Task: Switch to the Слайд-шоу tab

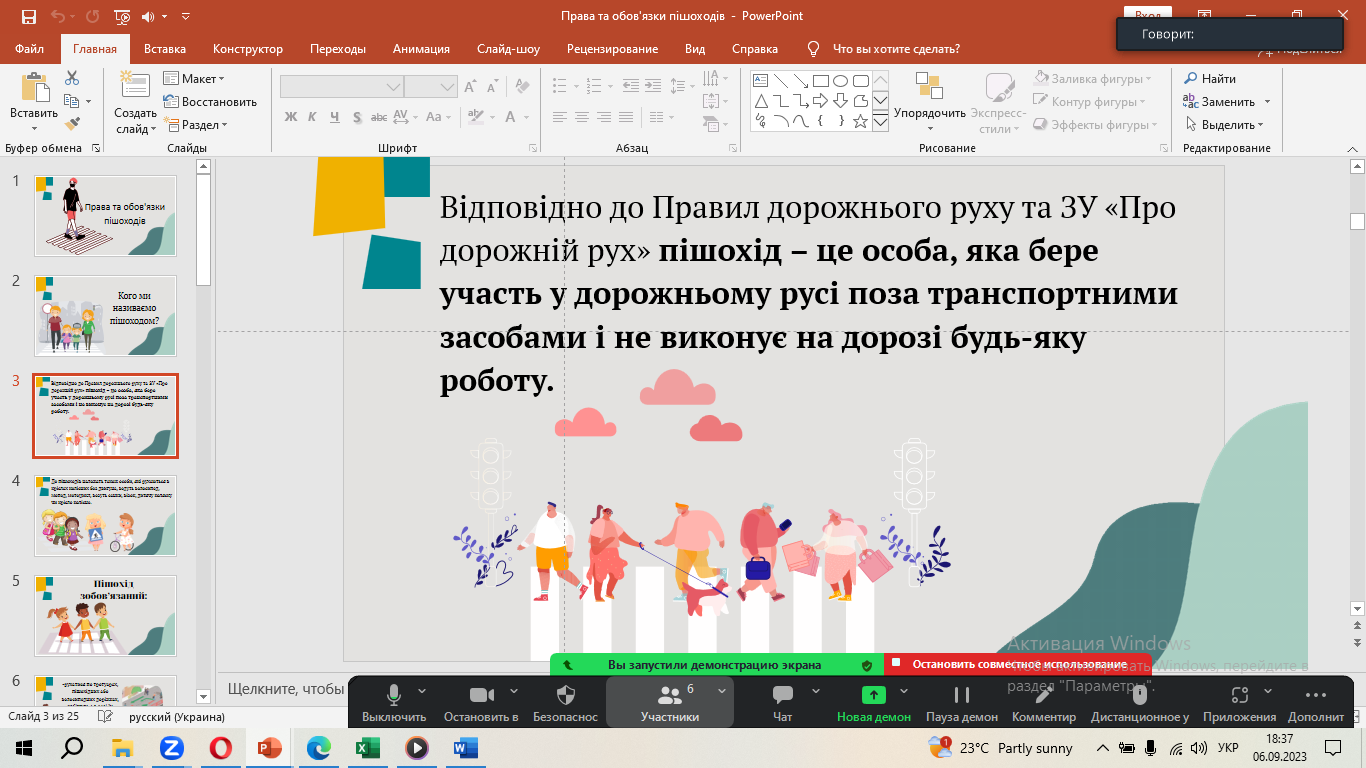Action: [508, 49]
